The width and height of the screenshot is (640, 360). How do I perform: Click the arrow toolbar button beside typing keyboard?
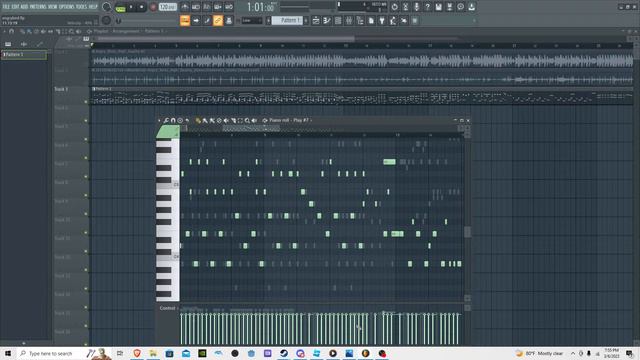point(196,20)
